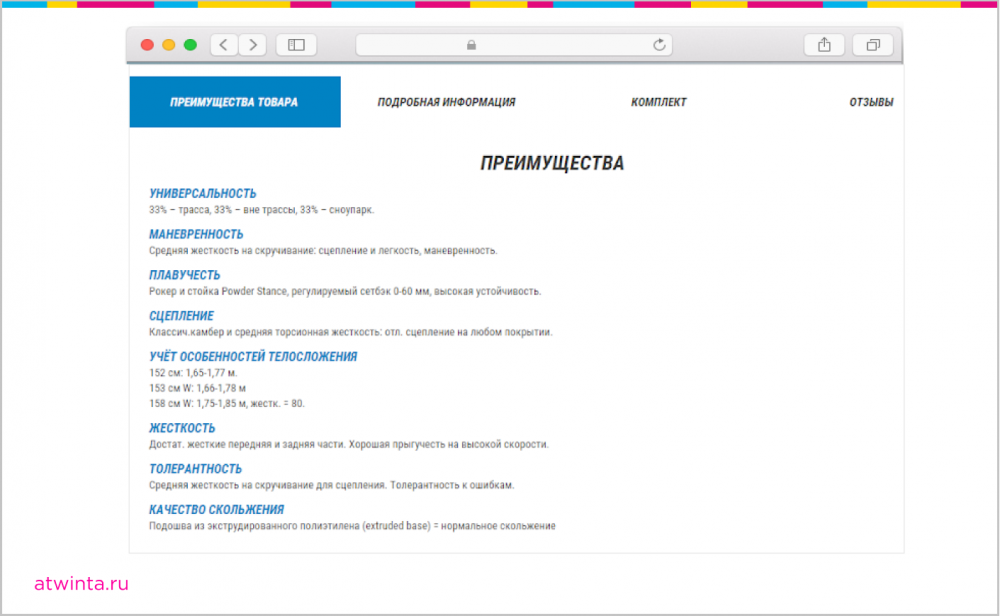The width and height of the screenshot is (1000, 616).
Task: Click the УЧЁТ ОСОБЕННОСТЕЙ ТЕЛОСЛОЖЕНИЯ heading
Action: 253,356
